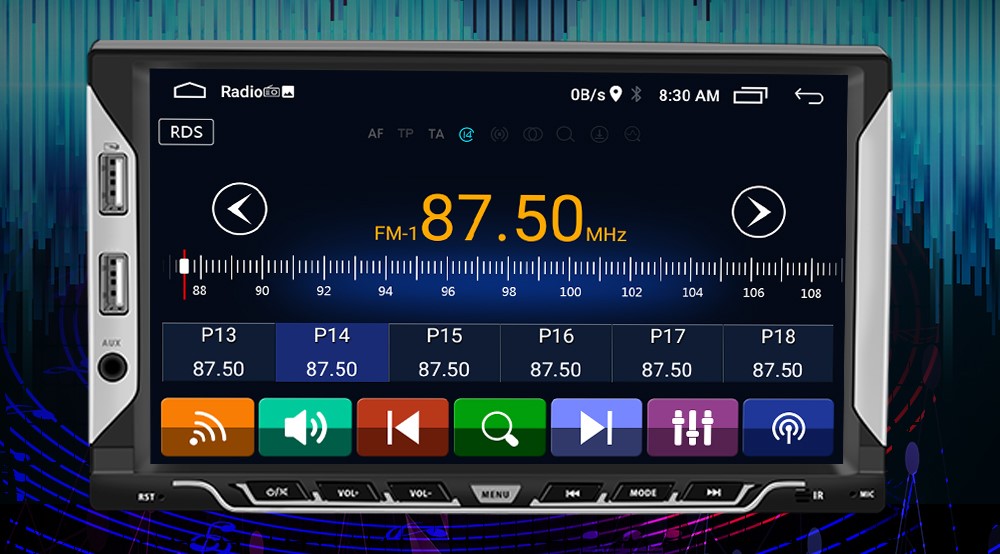Screen dimensions: 1000x554
Task: Tap the waveform scan magnifier icon
Action: point(632,134)
